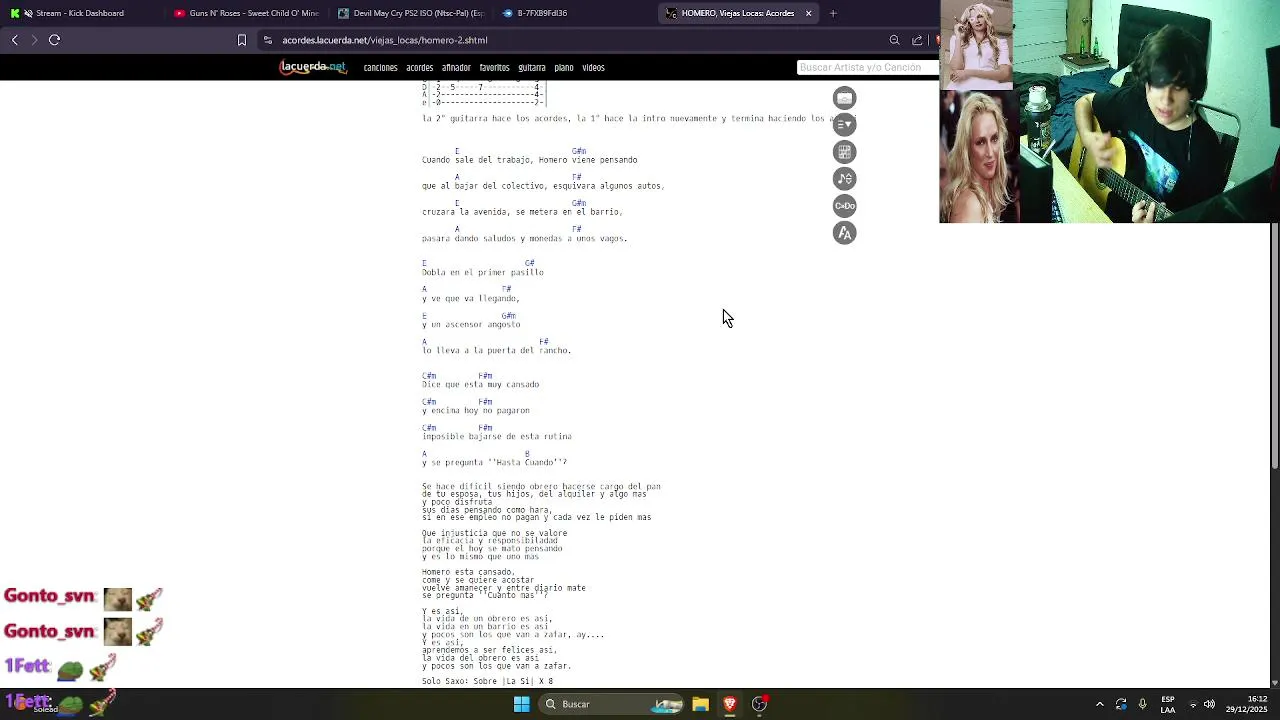
Task: Click lyric 'y un ascensor angosto'
Action: (471, 324)
